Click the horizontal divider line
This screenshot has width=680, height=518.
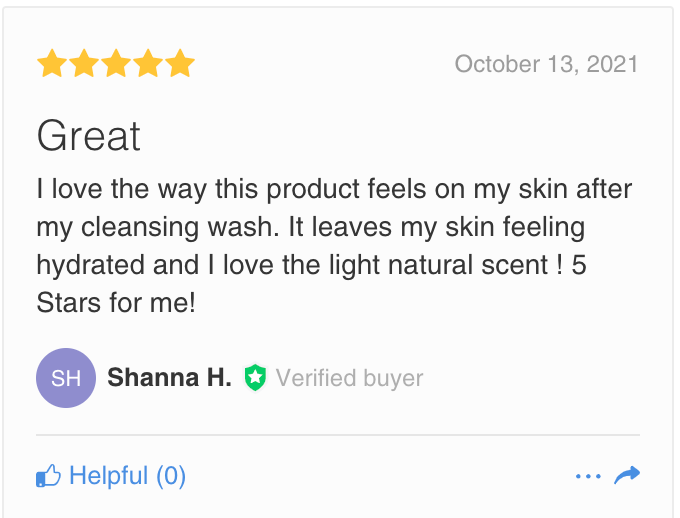click(338, 435)
